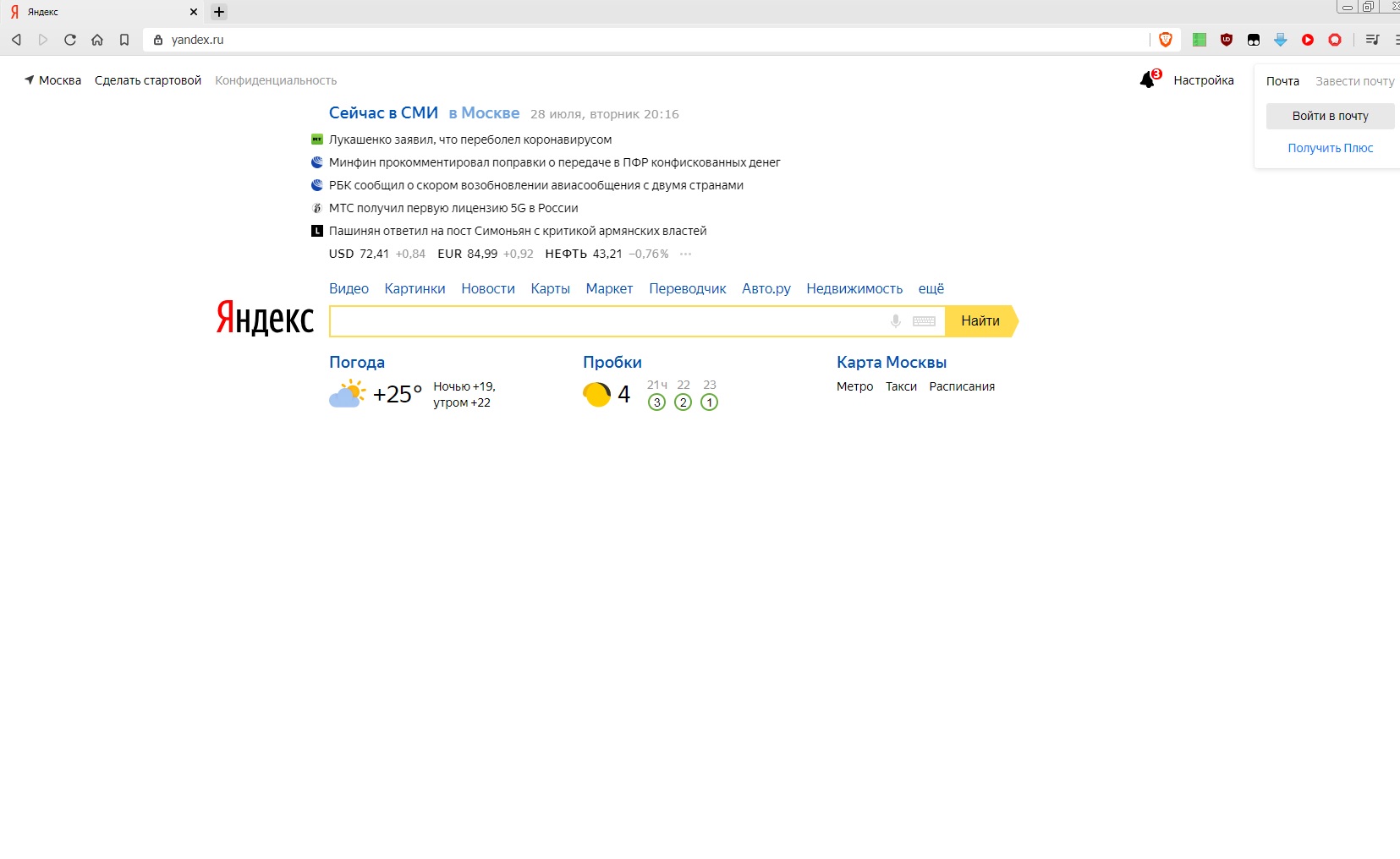
Task: Open the Пашинян Симоньян headline
Action: point(518,231)
